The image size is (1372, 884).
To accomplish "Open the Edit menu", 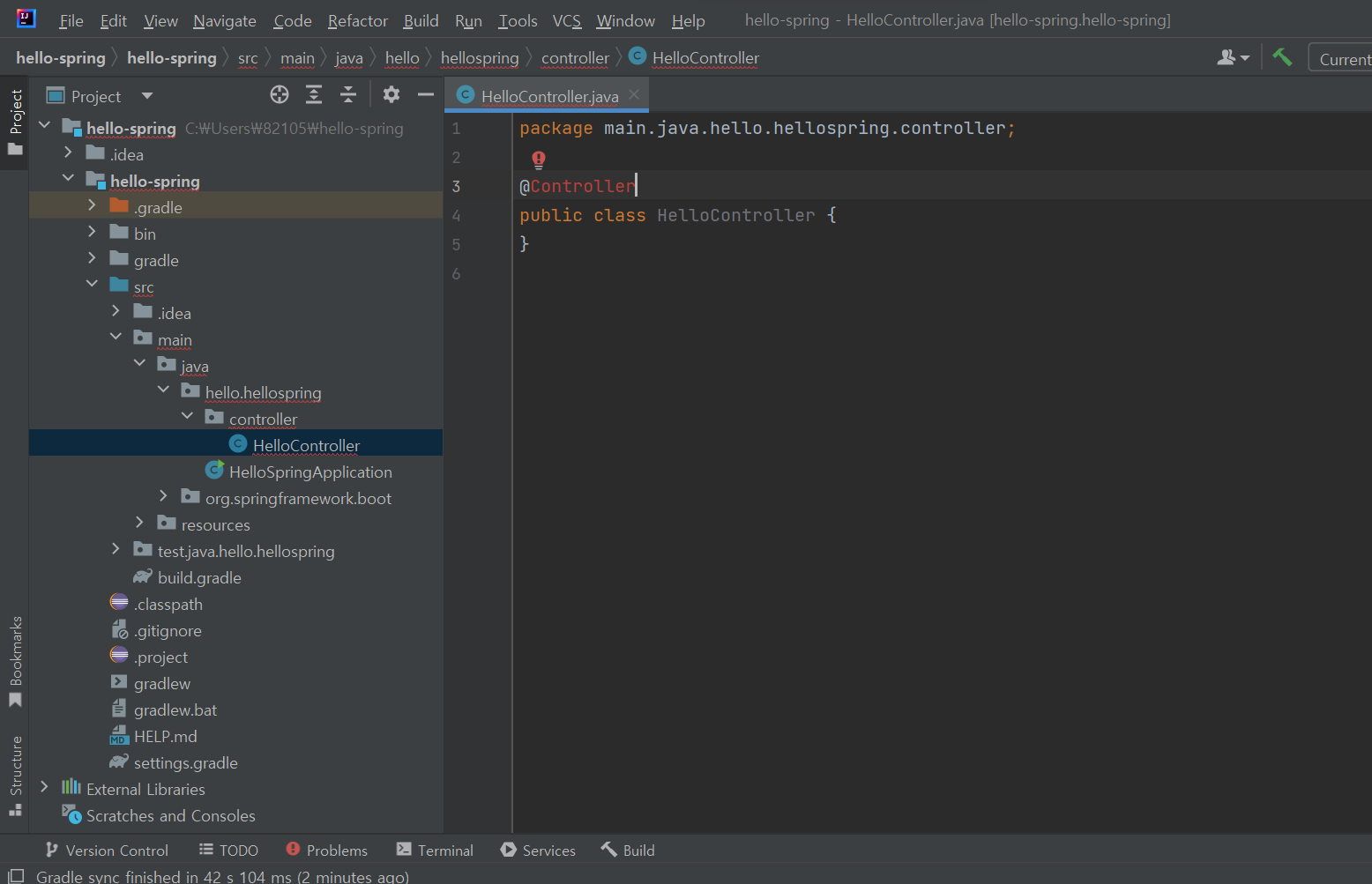I will [x=114, y=20].
